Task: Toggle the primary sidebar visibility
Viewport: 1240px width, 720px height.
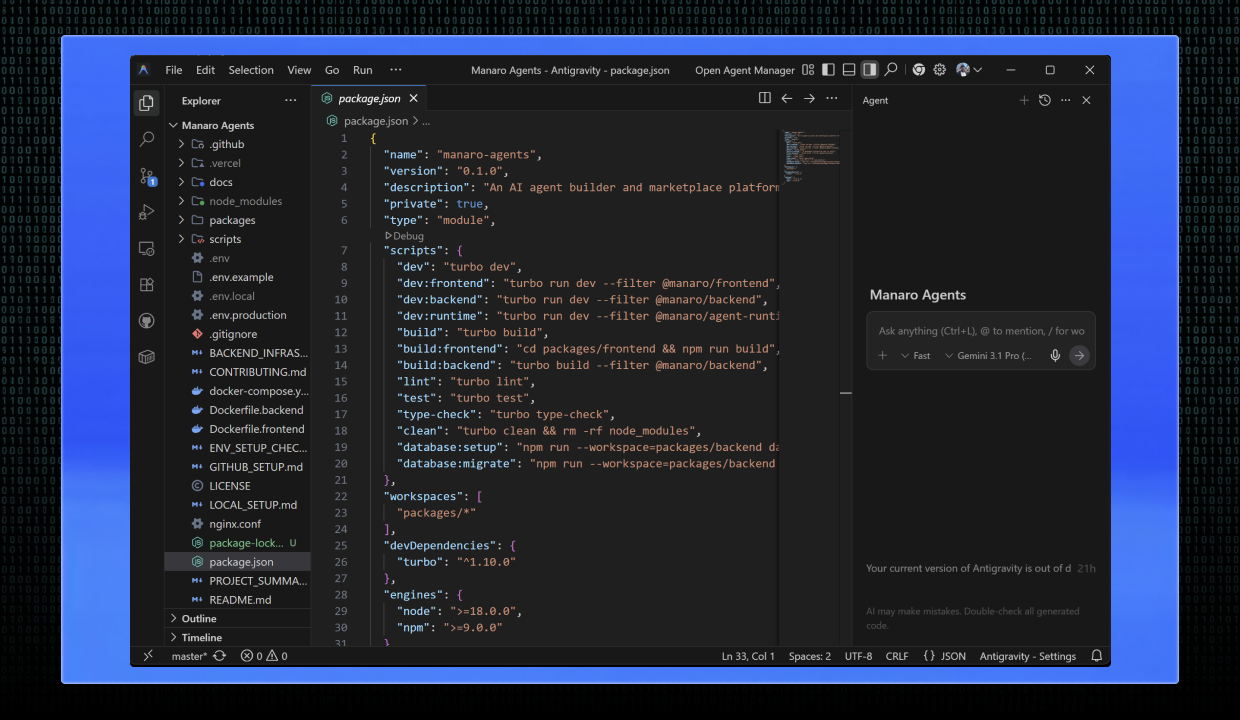Action: [828, 70]
